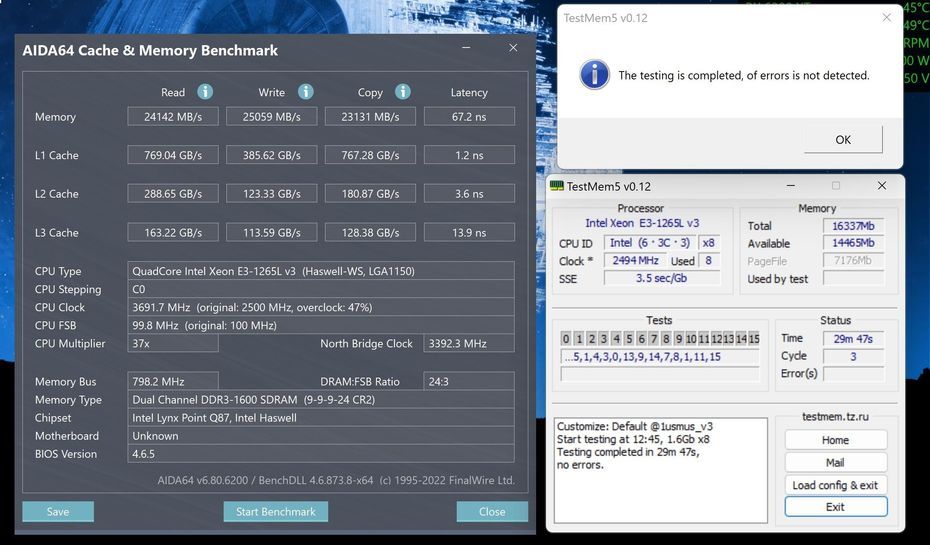The image size is (930, 545).
Task: Open the TestMem5 Home page button
Action: pos(835,440)
